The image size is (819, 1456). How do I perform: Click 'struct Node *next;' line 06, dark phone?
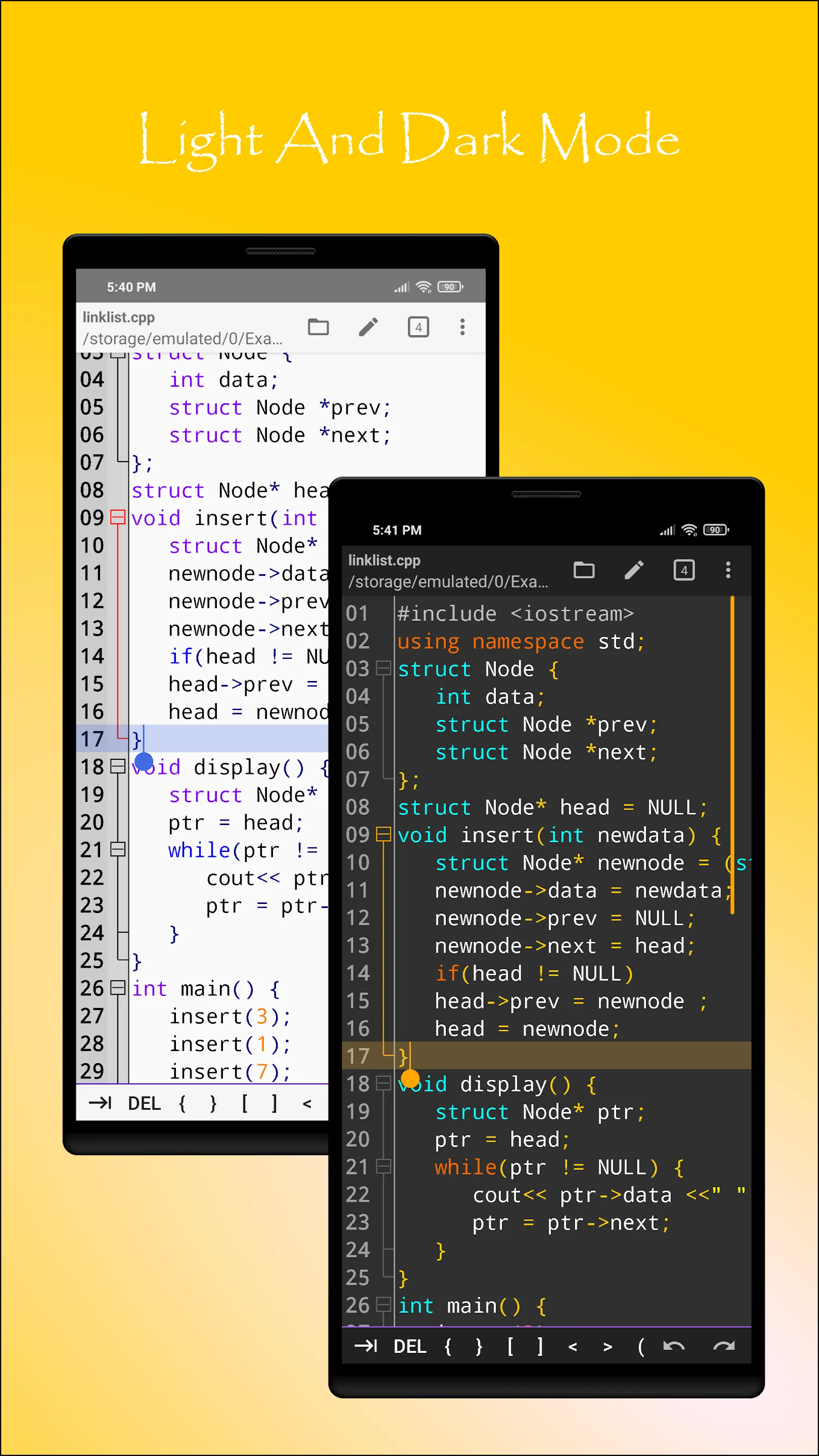coord(546,752)
